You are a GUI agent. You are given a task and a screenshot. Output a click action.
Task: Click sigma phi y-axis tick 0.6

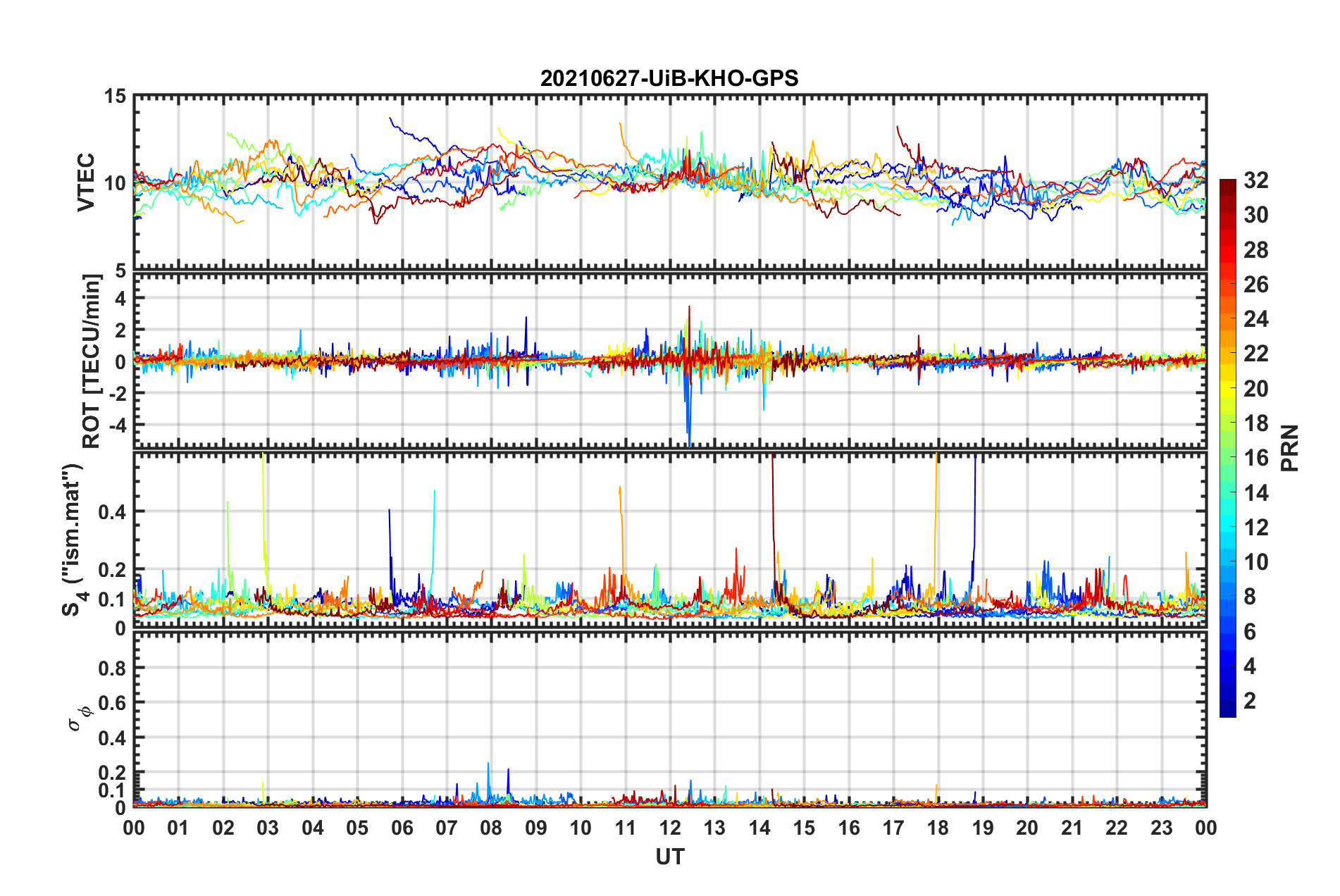click(x=113, y=702)
